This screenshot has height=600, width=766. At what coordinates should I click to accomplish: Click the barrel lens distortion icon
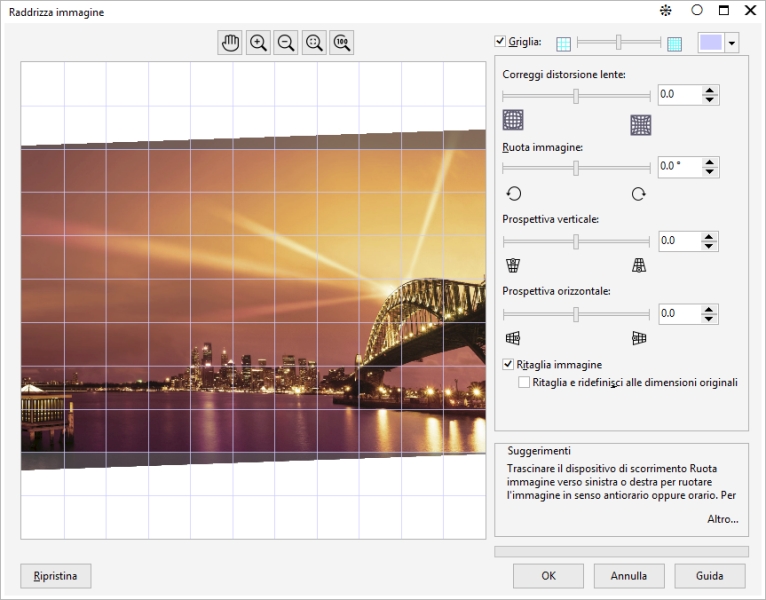coord(513,121)
